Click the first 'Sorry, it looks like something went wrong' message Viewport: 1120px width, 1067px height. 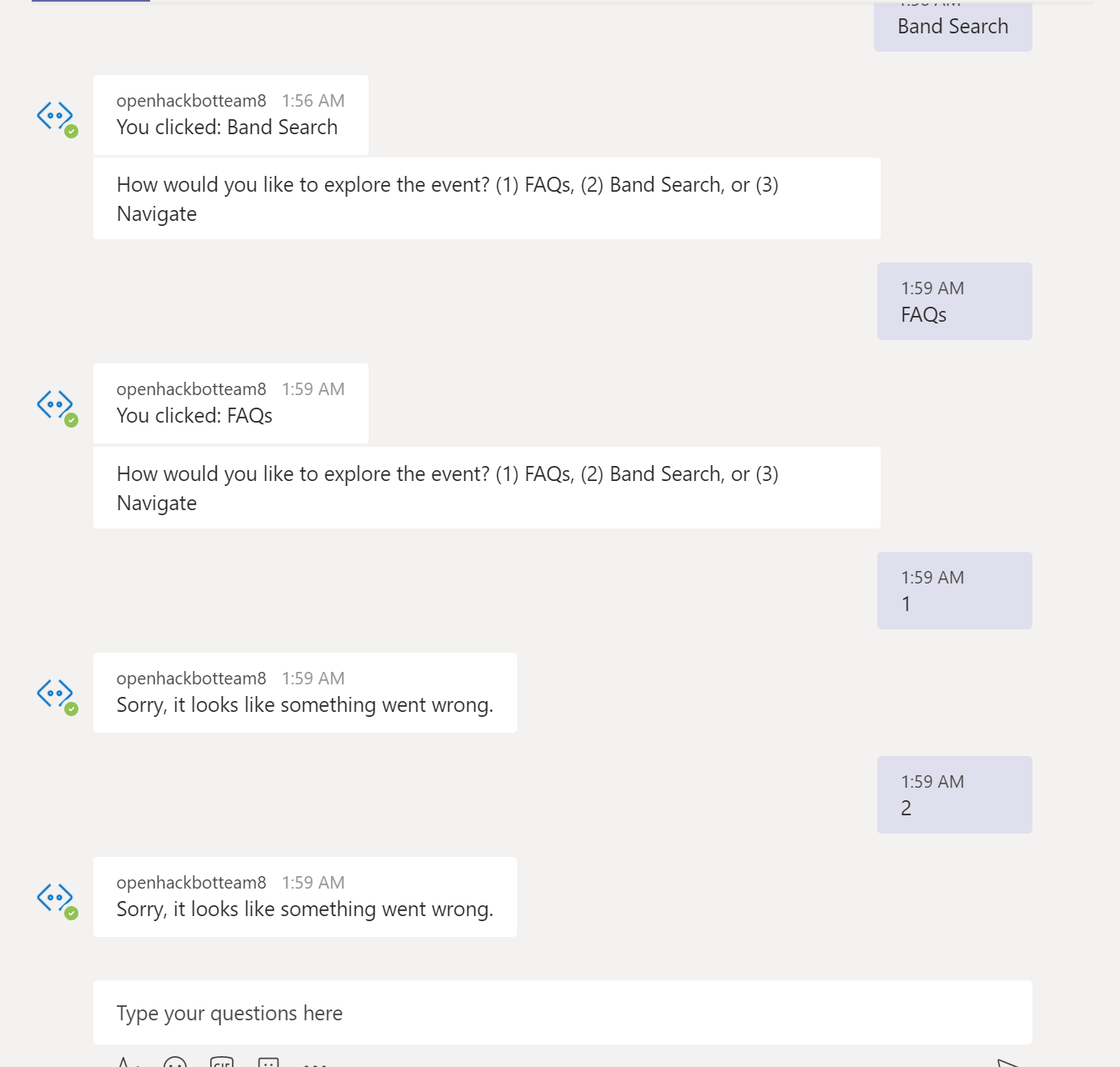pyautogui.click(x=305, y=704)
